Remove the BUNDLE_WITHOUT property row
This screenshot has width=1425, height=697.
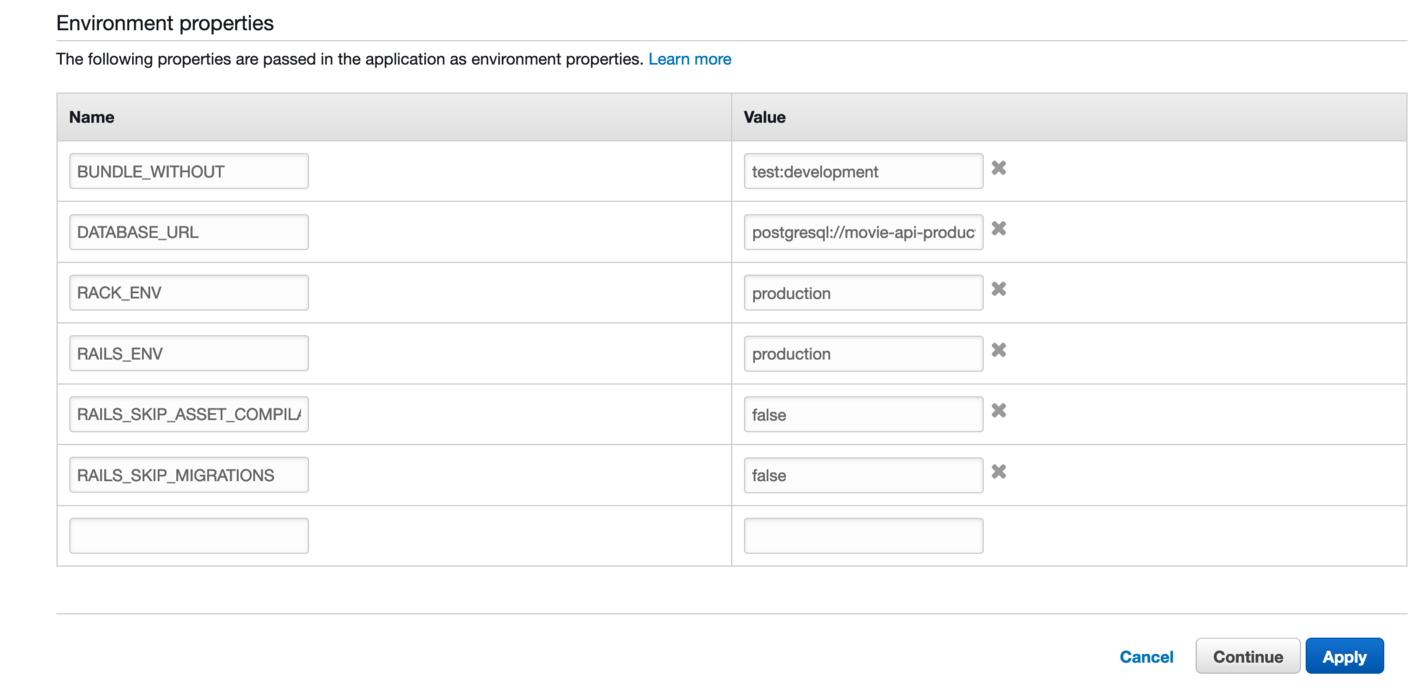(x=998, y=168)
